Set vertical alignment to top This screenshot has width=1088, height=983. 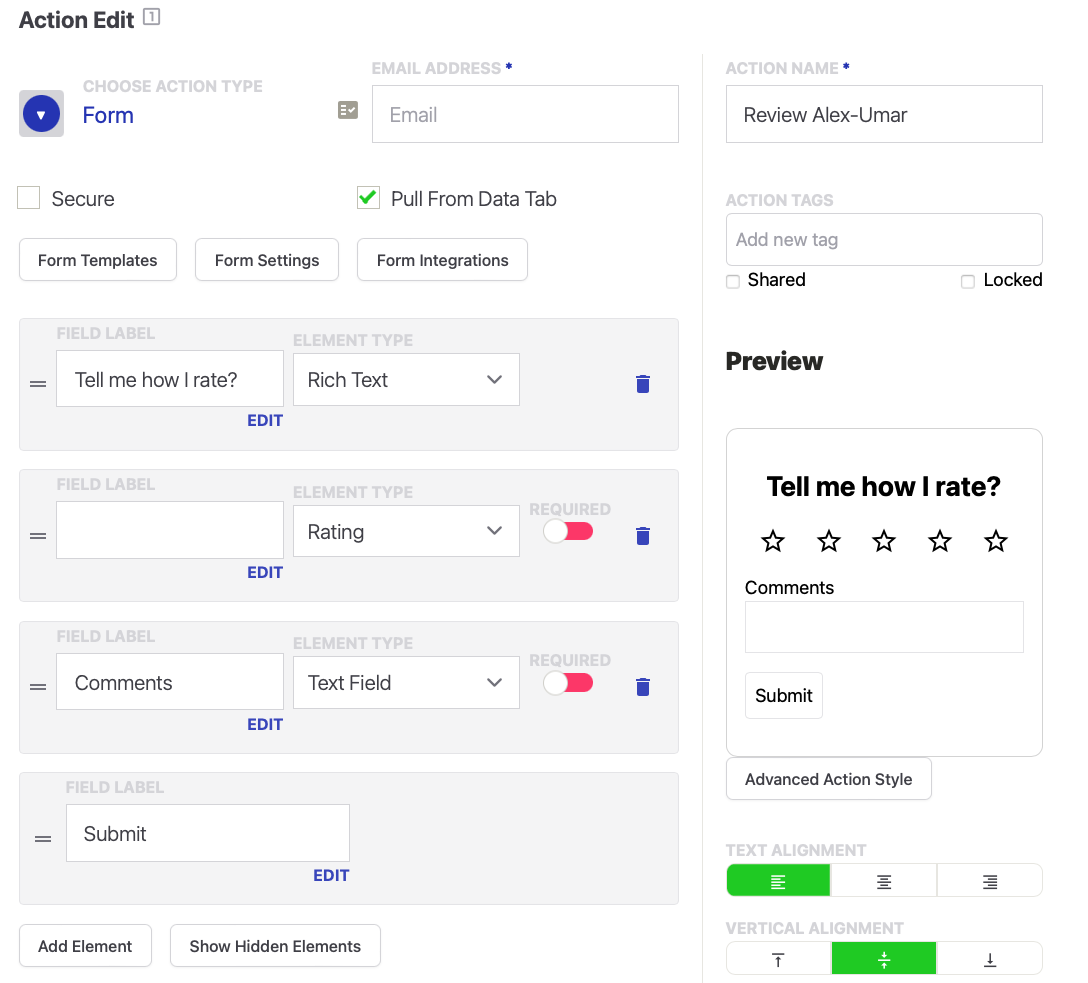pos(778,959)
